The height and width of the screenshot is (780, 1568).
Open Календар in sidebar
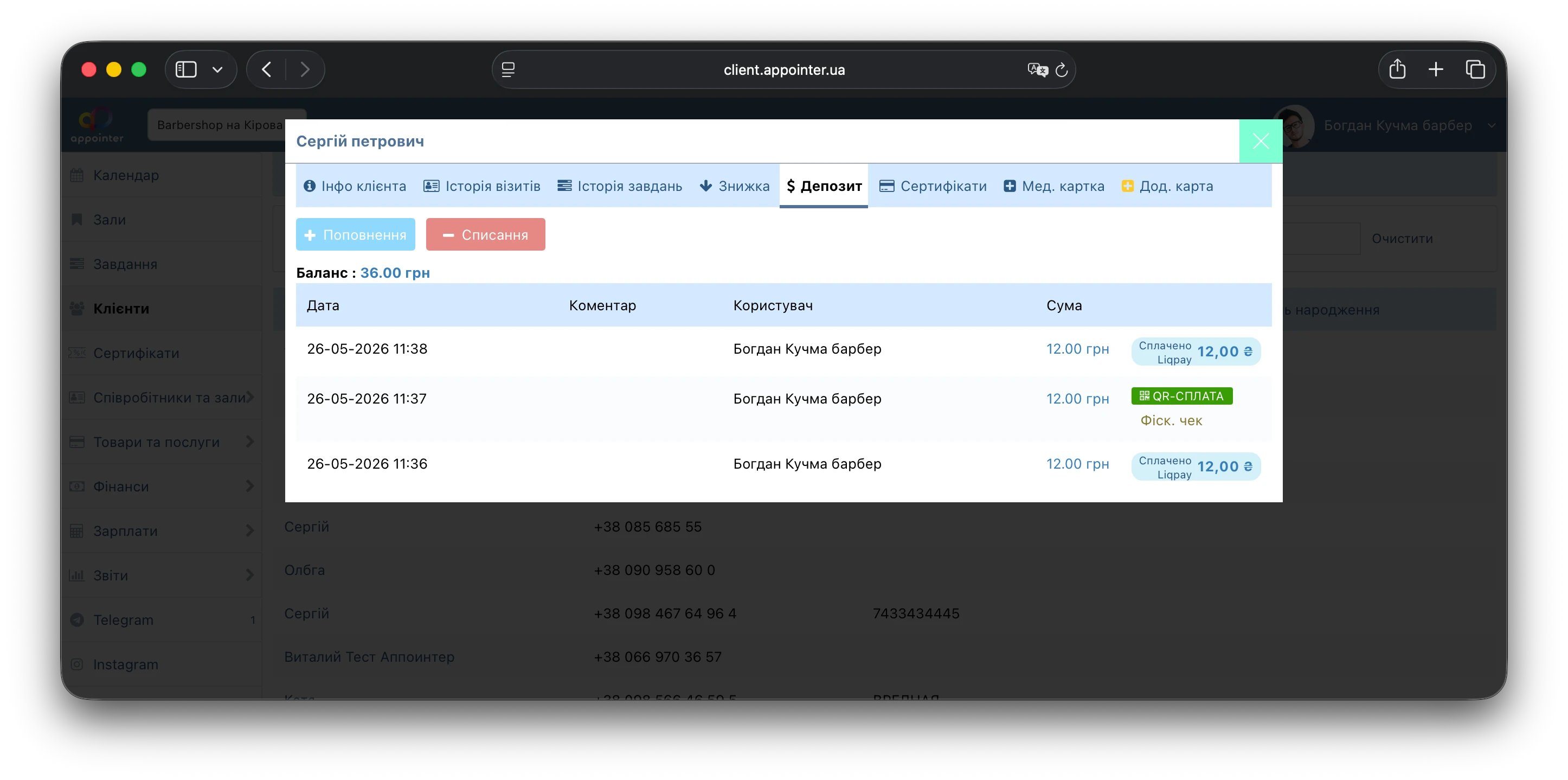coord(162,175)
